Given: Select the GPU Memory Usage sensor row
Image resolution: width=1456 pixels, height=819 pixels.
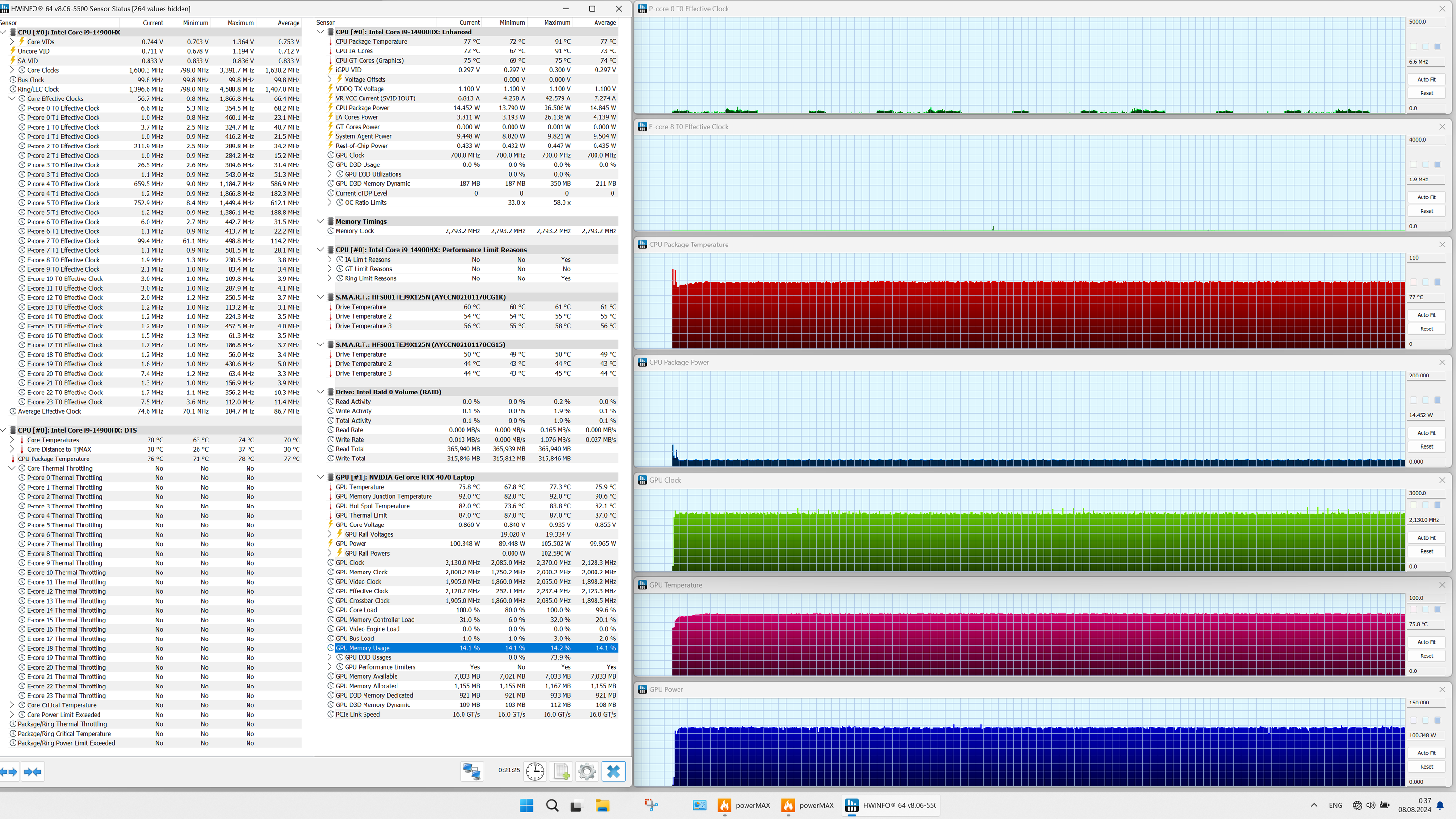Looking at the screenshot, I should pos(396,648).
